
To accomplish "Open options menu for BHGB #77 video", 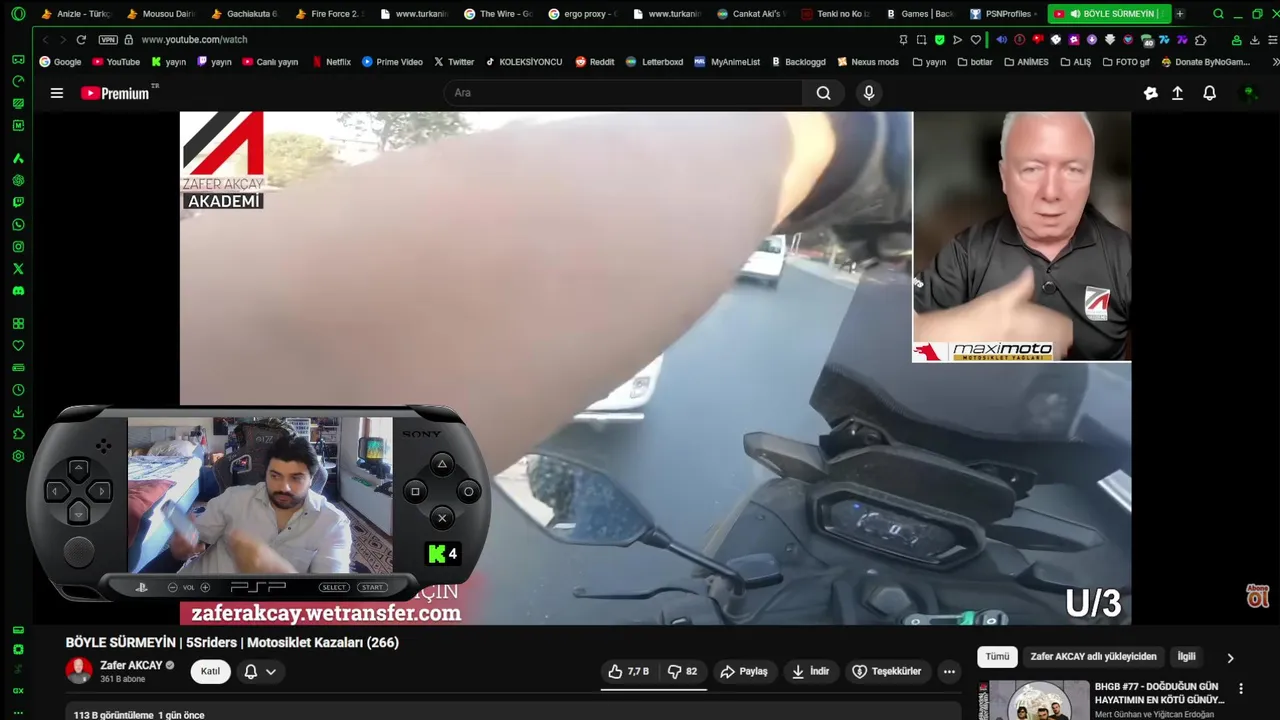I will 1241,689.
